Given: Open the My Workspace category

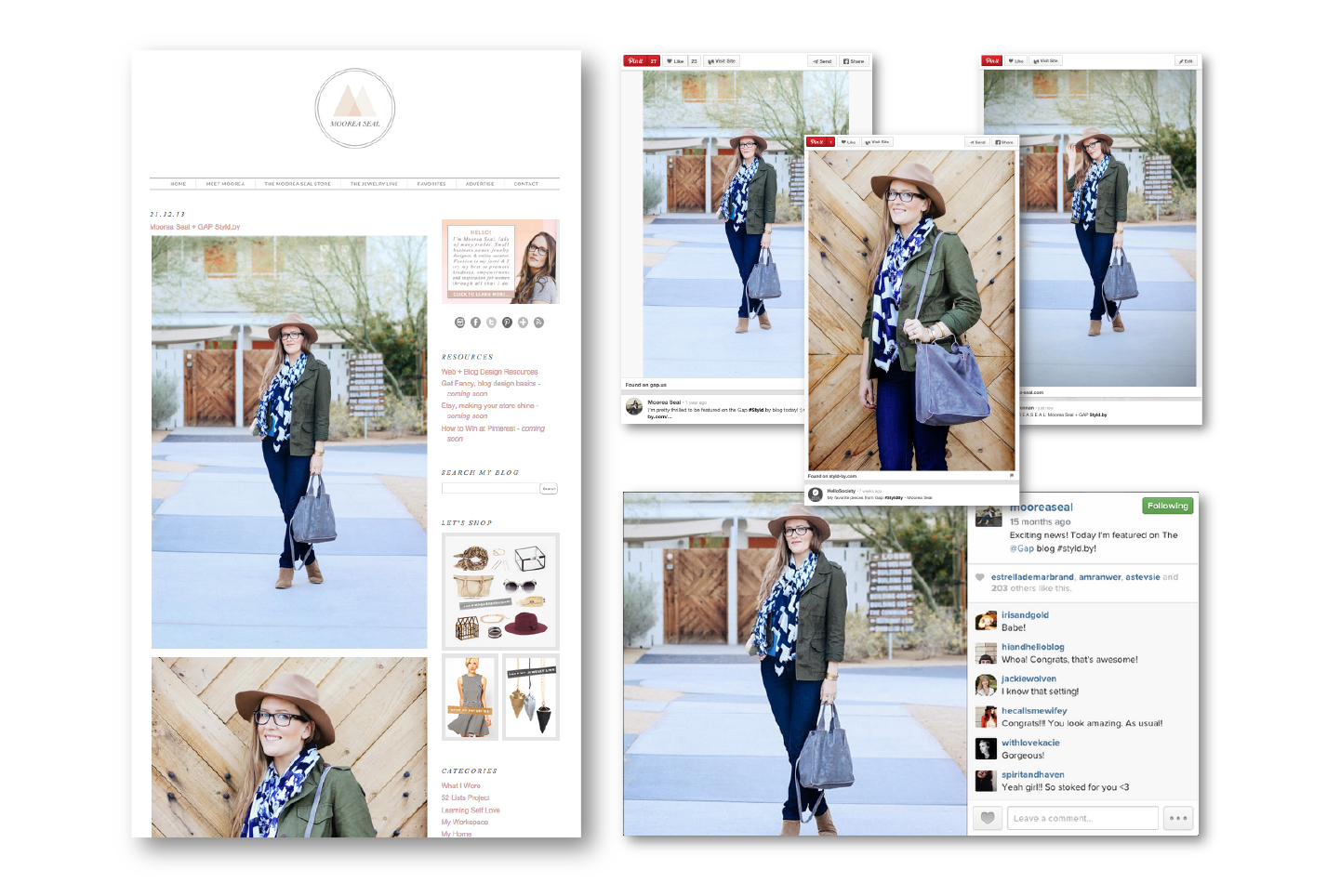Looking at the screenshot, I should coord(465,822).
